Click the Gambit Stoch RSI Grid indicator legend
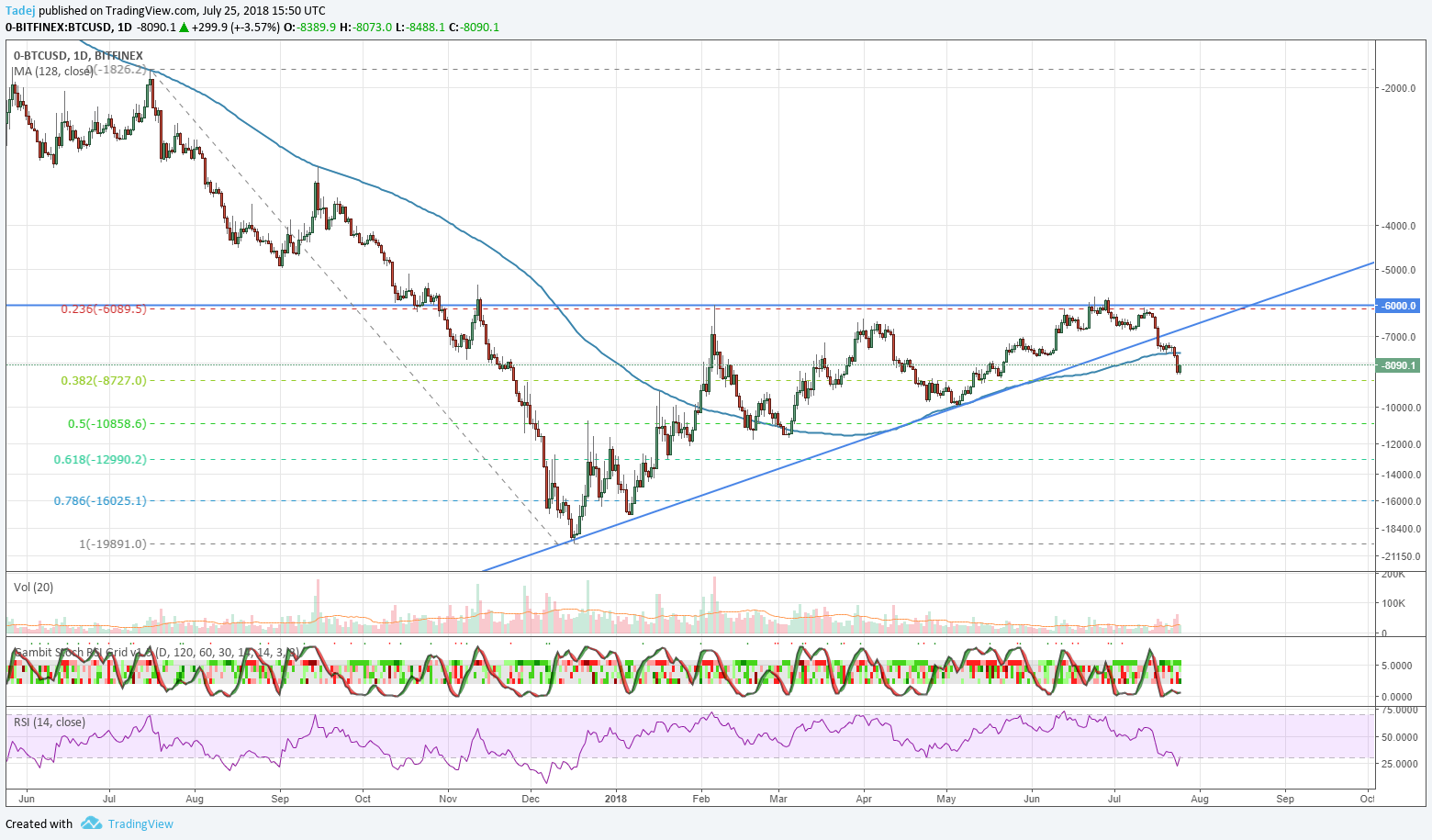The width and height of the screenshot is (1432, 840). point(156,653)
